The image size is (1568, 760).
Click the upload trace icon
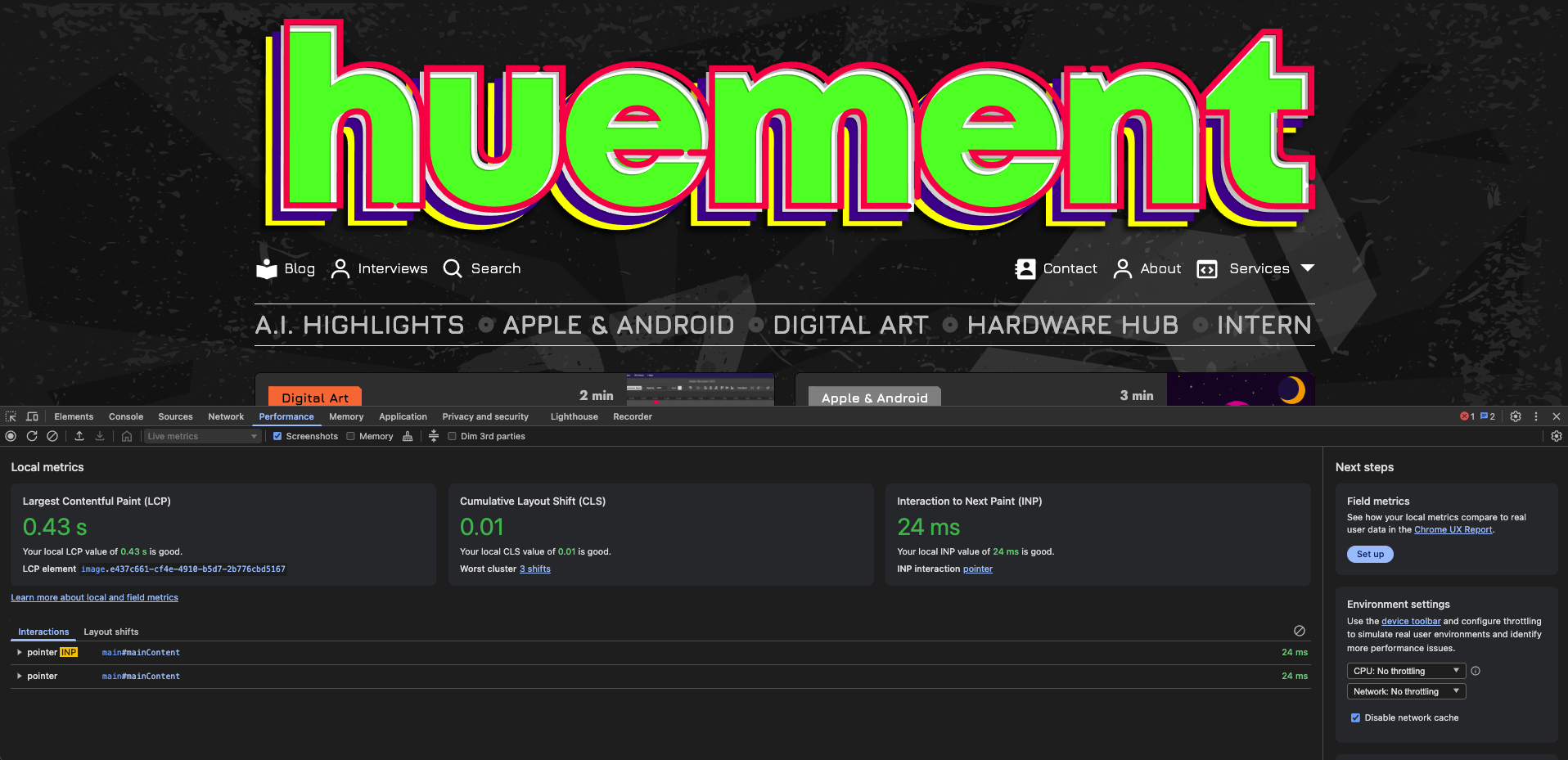coord(79,436)
